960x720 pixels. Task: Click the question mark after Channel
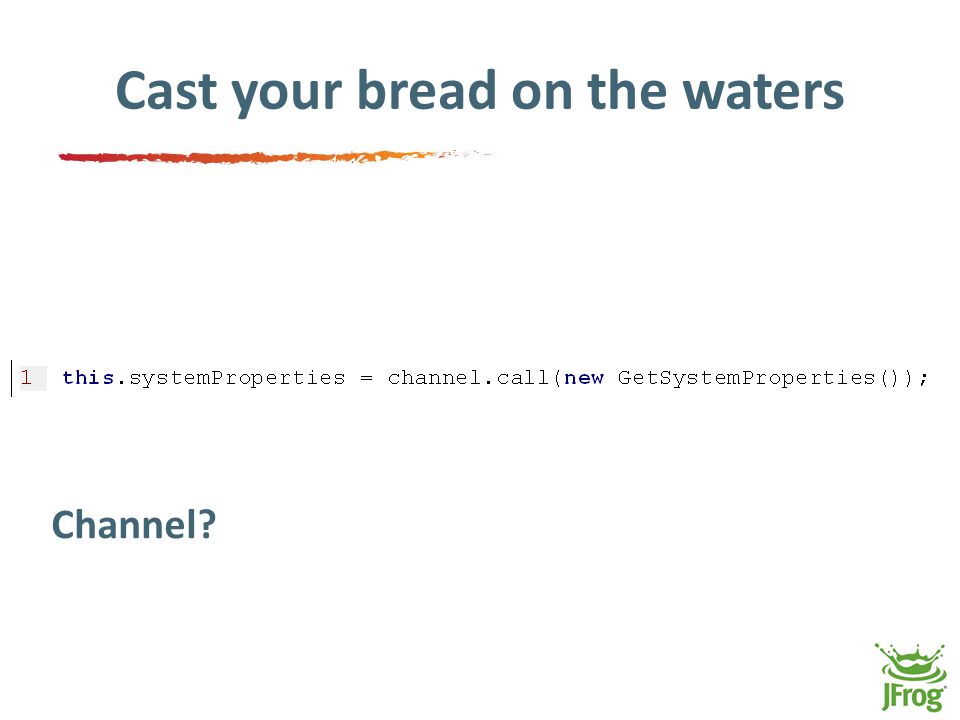pyautogui.click(x=208, y=525)
